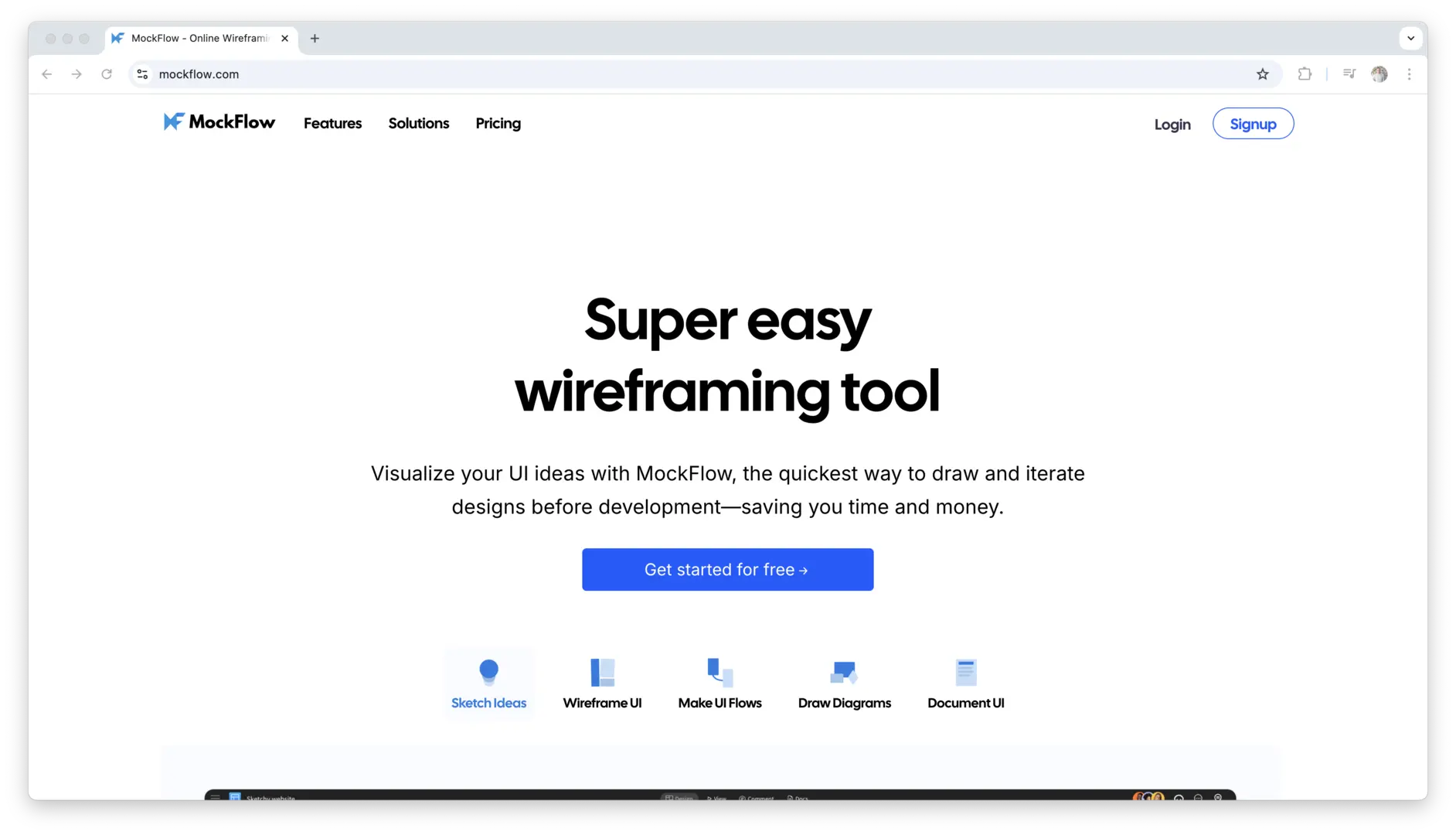Viewport: 1456px width, 835px height.
Task: Open the browser Extensions puzzle icon
Action: [1305, 74]
